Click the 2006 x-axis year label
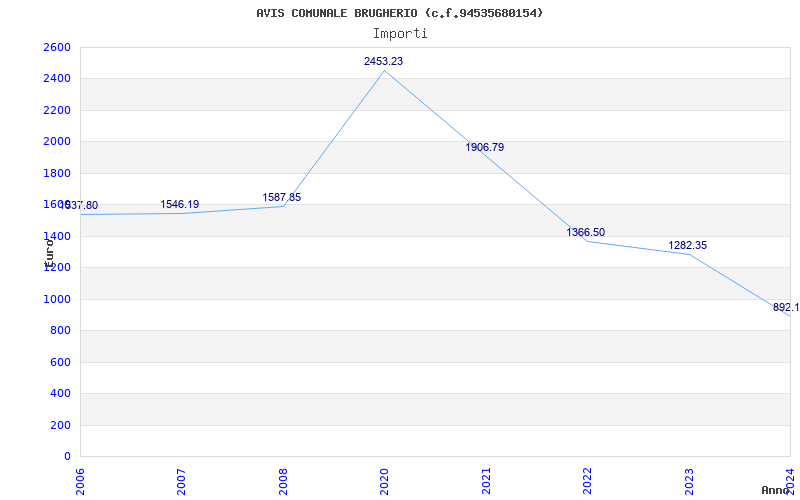The height and width of the screenshot is (500, 800). tap(80, 481)
